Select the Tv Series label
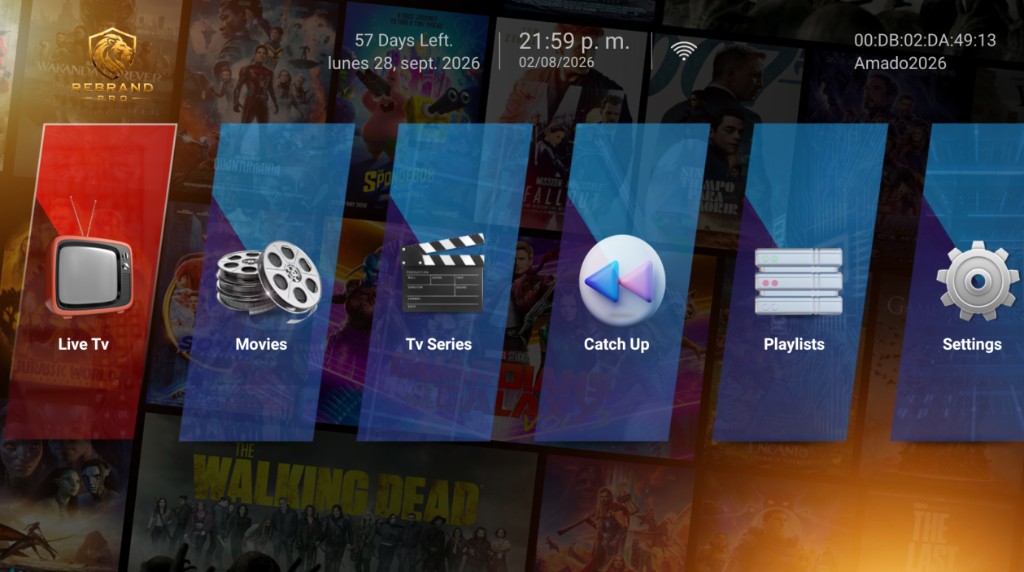This screenshot has width=1024, height=572. point(439,344)
